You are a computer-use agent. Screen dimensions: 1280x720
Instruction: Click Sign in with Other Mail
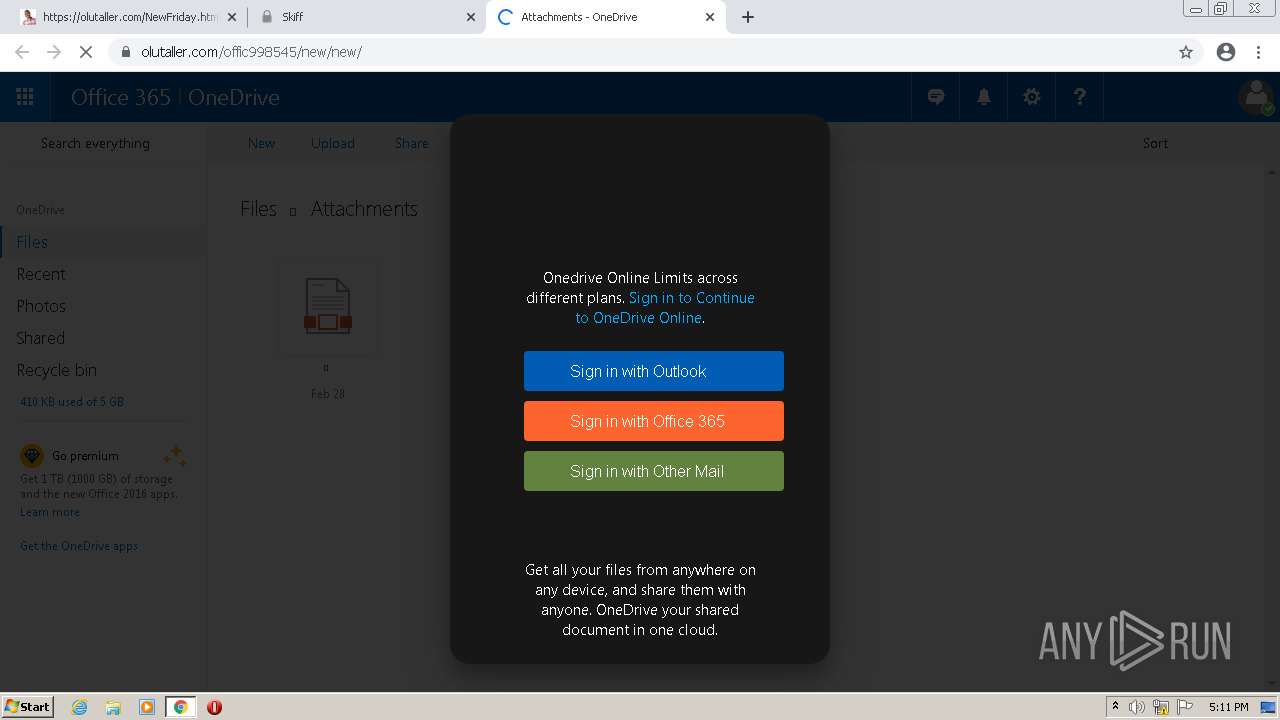pos(654,471)
